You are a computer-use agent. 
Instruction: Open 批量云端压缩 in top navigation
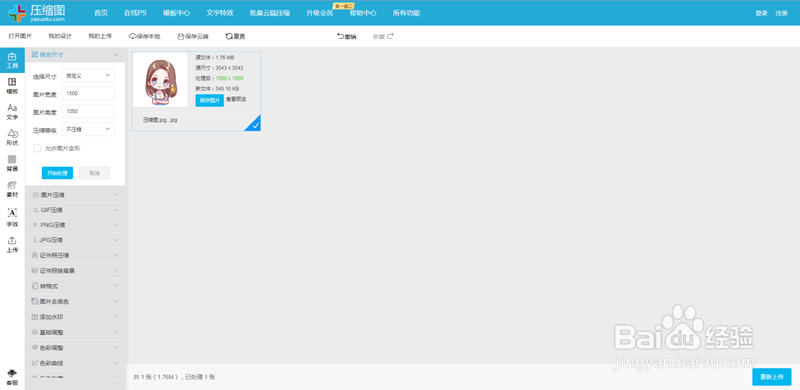[x=270, y=13]
